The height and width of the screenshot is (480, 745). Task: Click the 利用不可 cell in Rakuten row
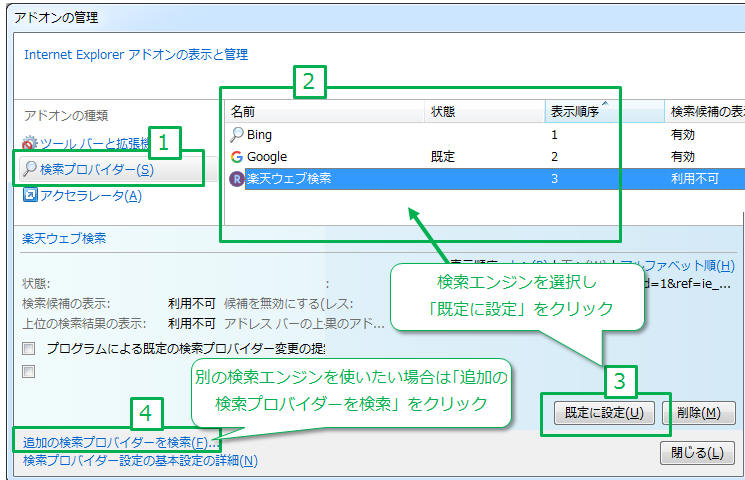[695, 179]
